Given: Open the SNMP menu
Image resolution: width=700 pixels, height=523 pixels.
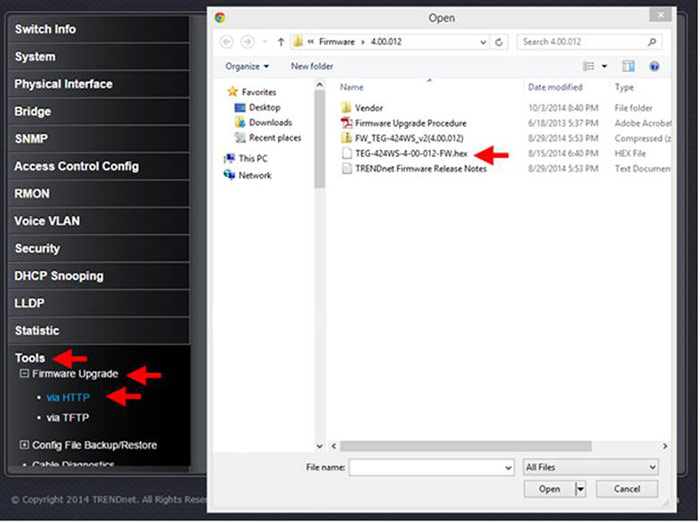Looking at the screenshot, I should point(99,139).
